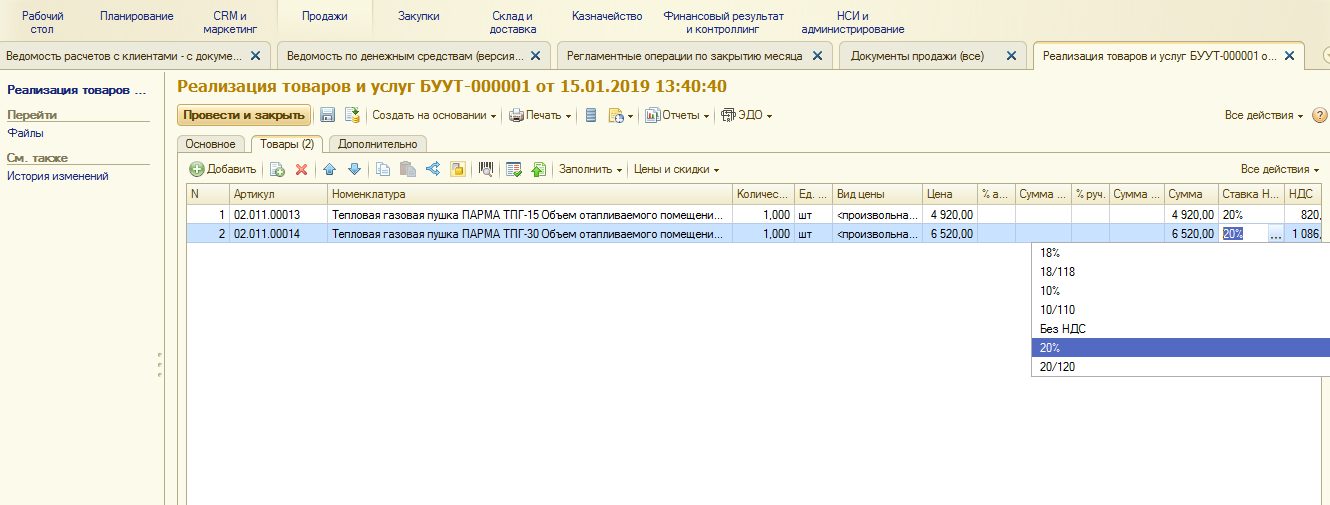Click the split row icon
The image size is (1330, 505).
[432, 169]
